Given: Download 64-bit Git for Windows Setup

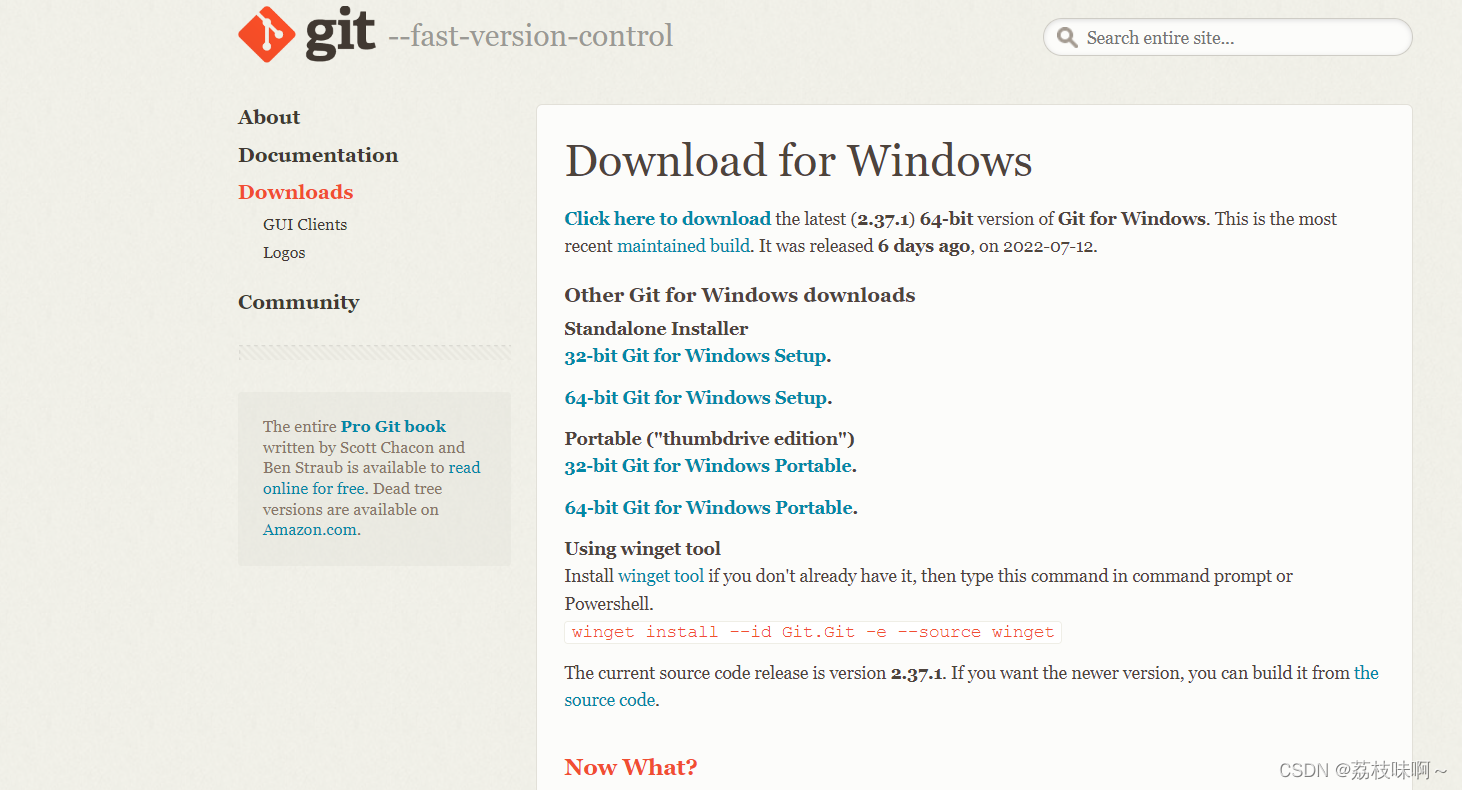Looking at the screenshot, I should coord(696,398).
